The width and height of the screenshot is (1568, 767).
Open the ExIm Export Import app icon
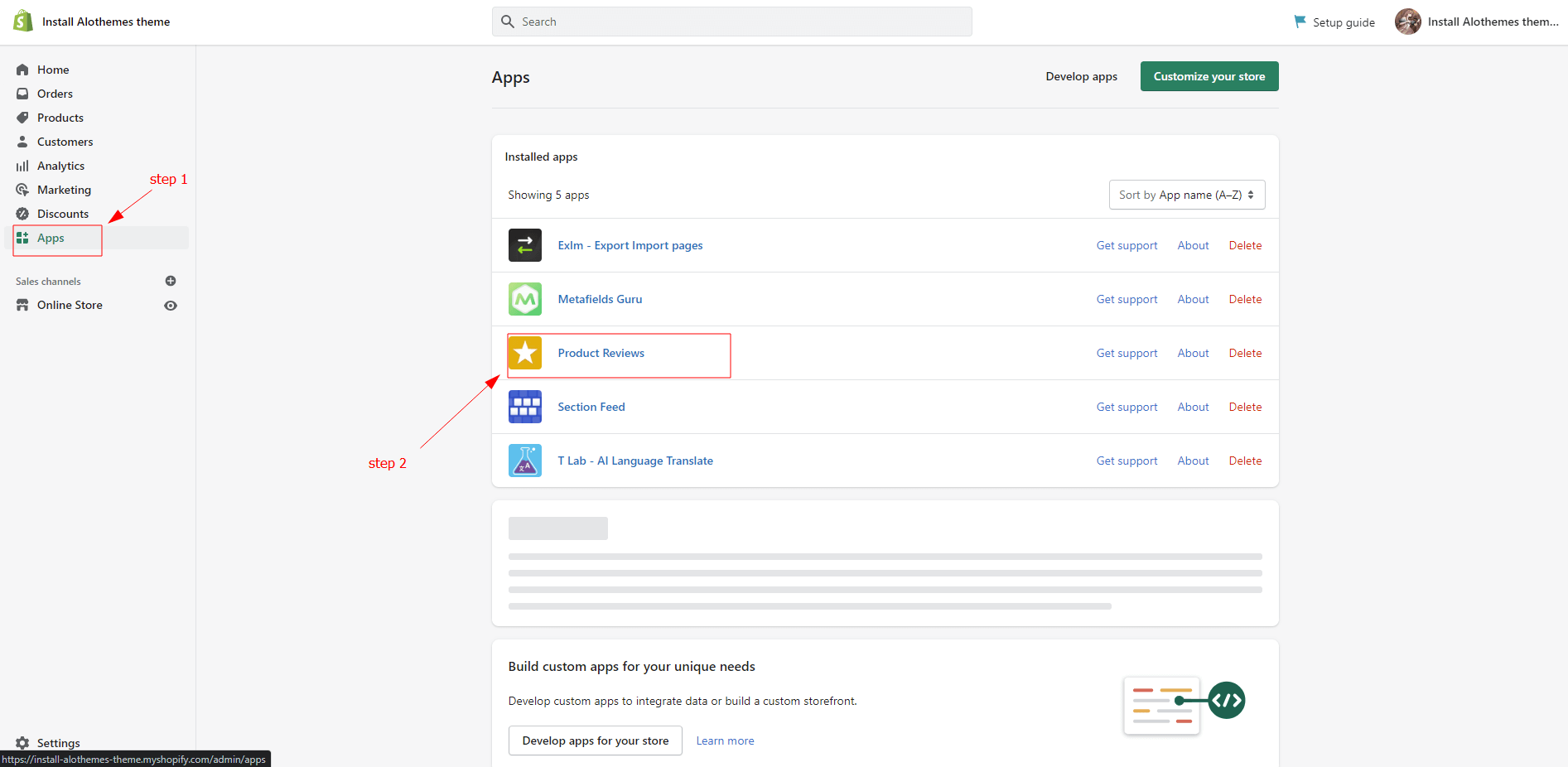pos(524,245)
